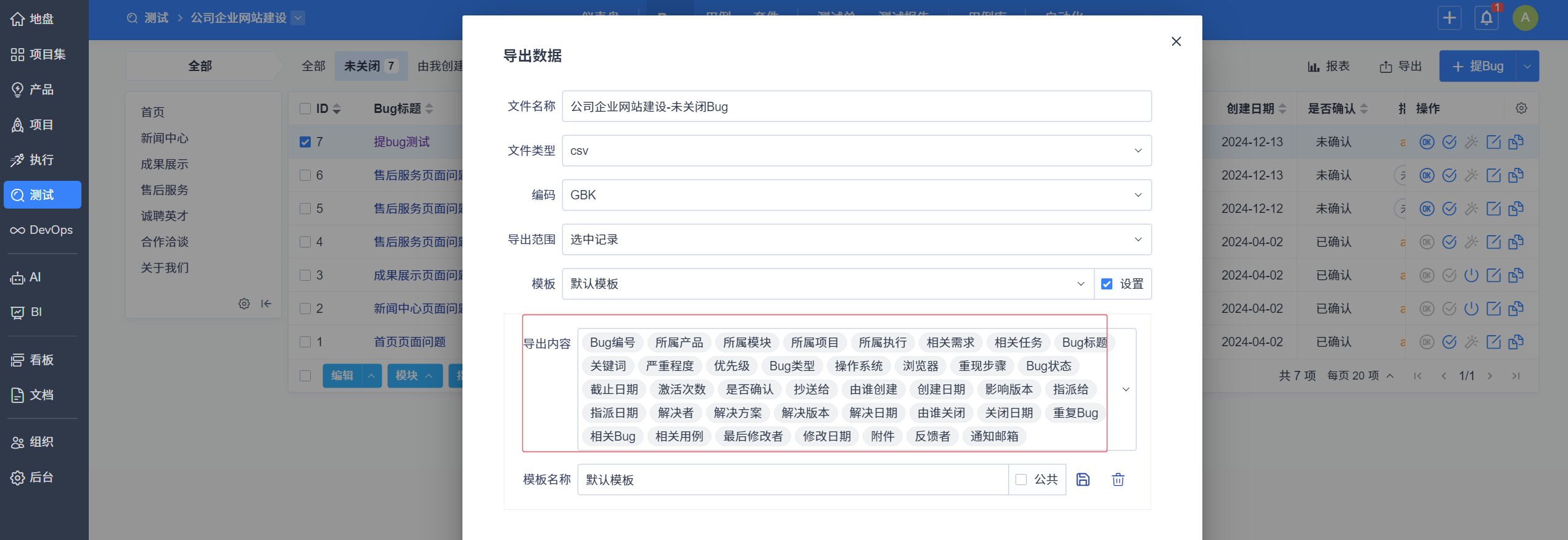Open 项目集 in the sidebar menu
Viewport: 1568px width, 540px height.
[x=42, y=54]
